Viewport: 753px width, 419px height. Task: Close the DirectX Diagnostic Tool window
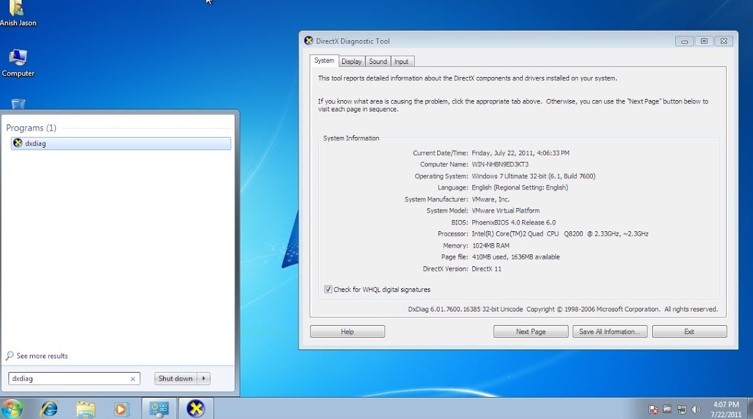point(724,41)
